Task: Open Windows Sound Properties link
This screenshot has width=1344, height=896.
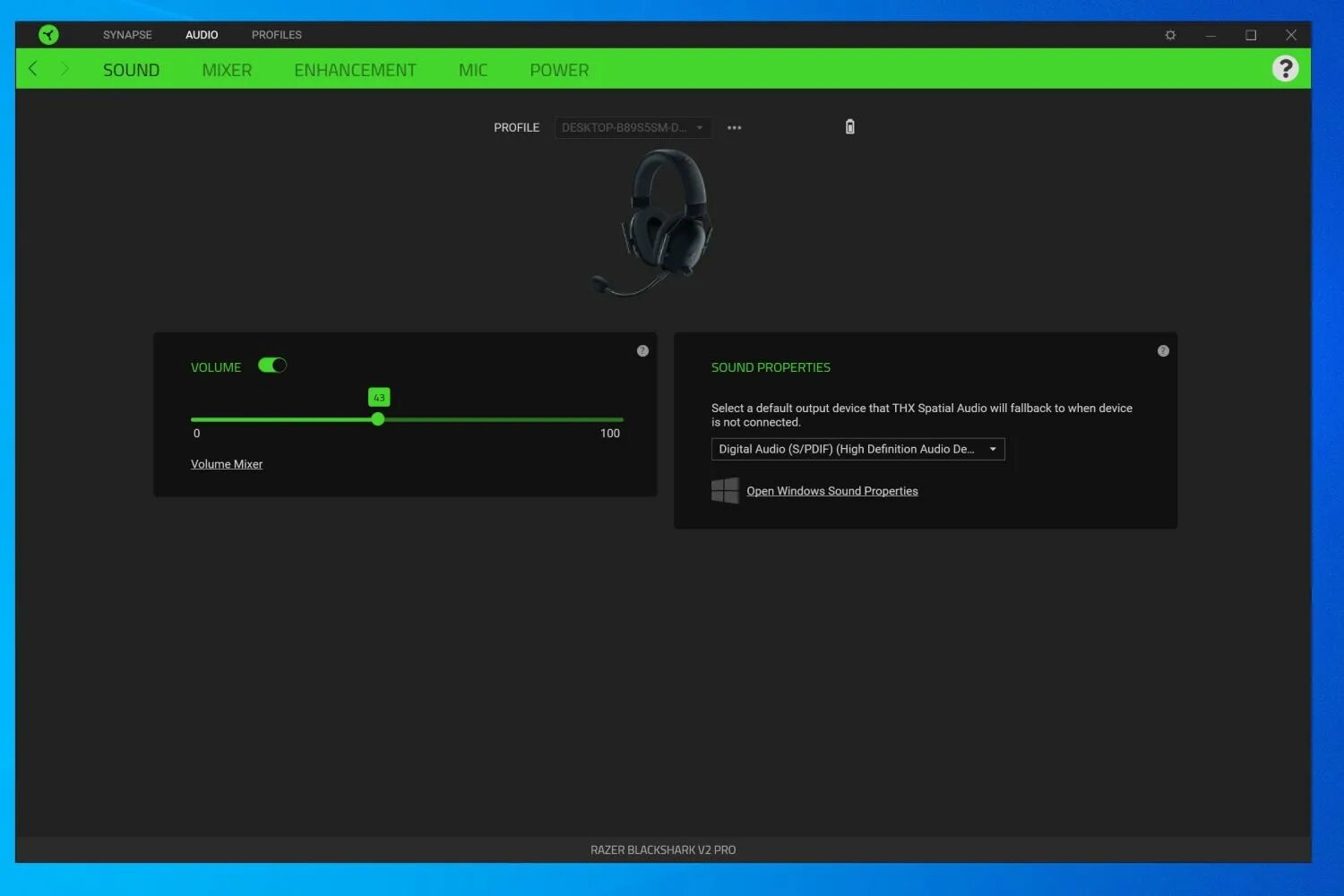Action: click(x=832, y=491)
